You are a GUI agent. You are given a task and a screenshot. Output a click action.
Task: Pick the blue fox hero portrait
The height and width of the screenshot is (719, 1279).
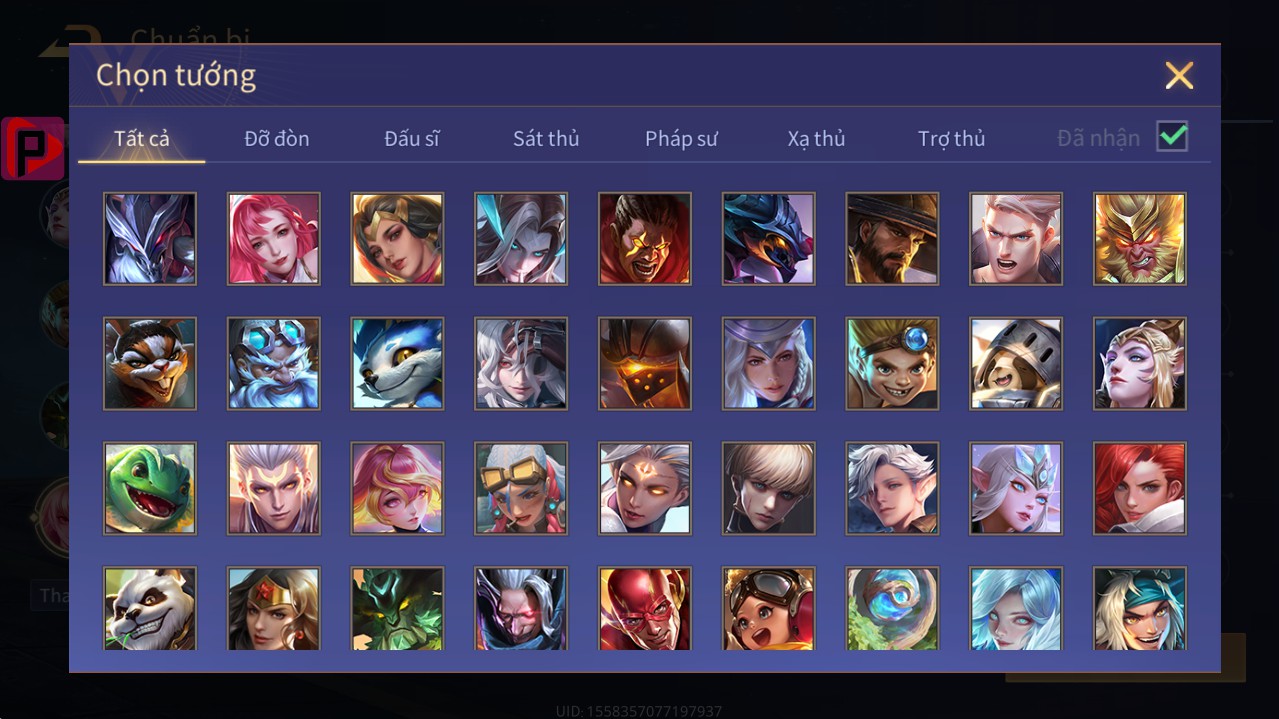397,364
